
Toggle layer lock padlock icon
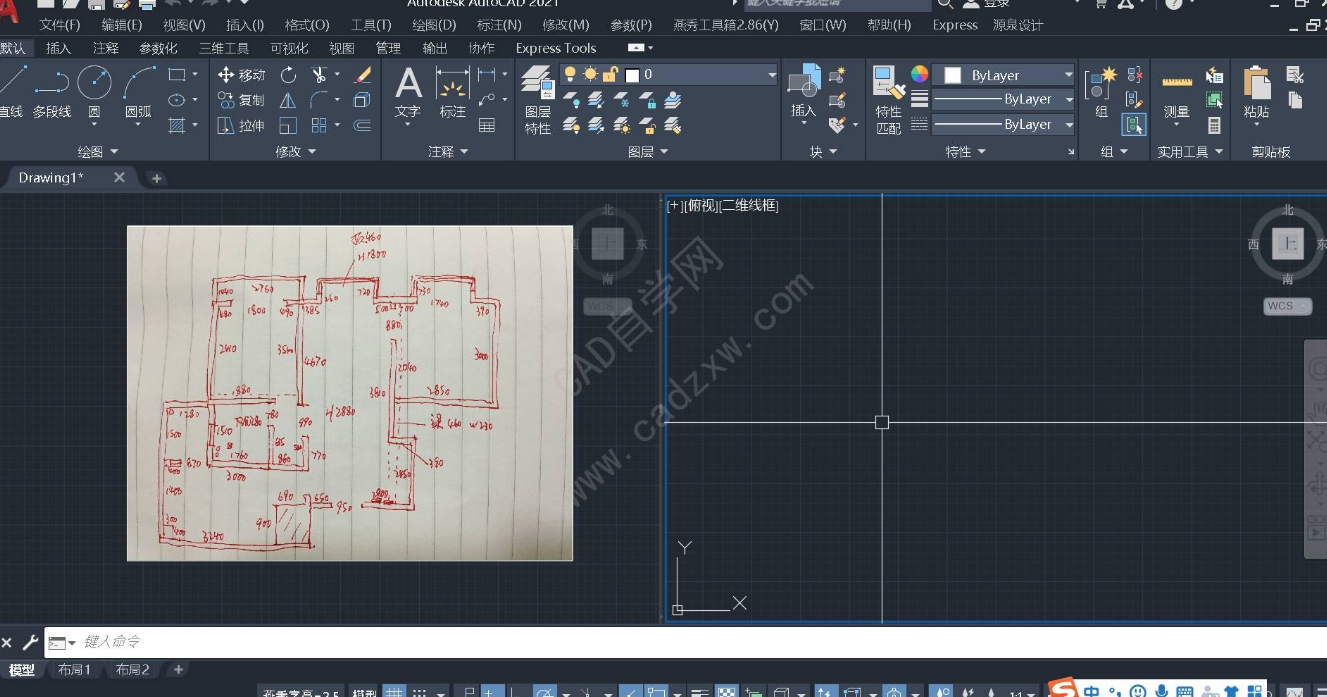[x=609, y=75]
